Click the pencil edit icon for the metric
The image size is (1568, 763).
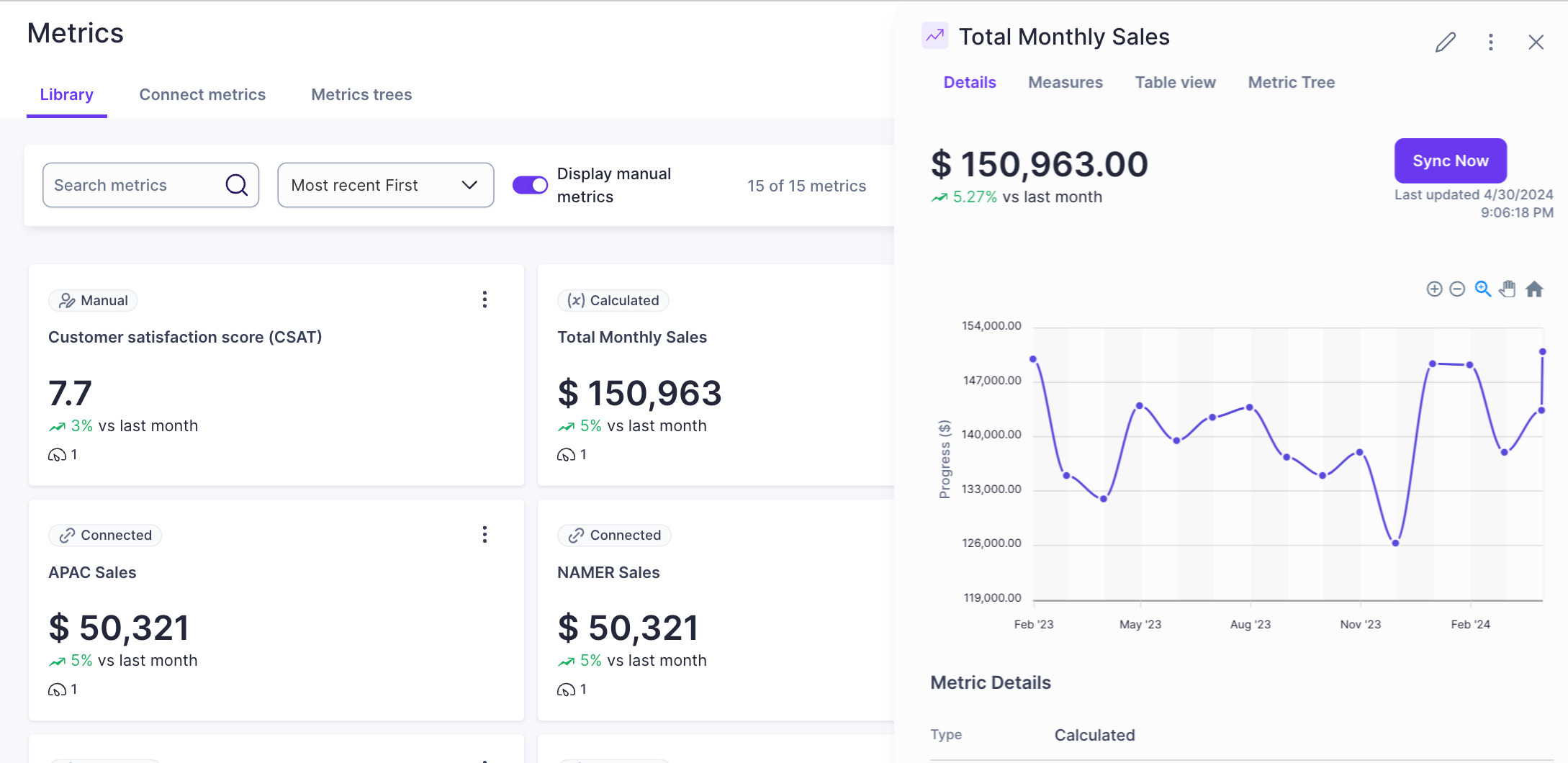tap(1445, 42)
